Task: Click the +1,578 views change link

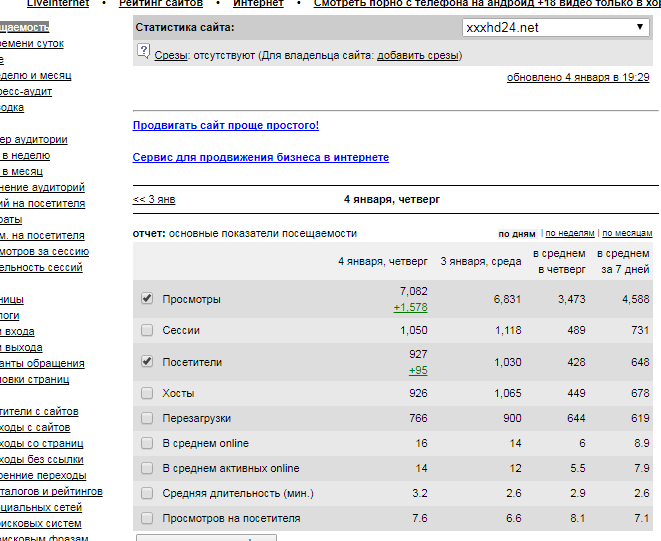Action: (410, 307)
